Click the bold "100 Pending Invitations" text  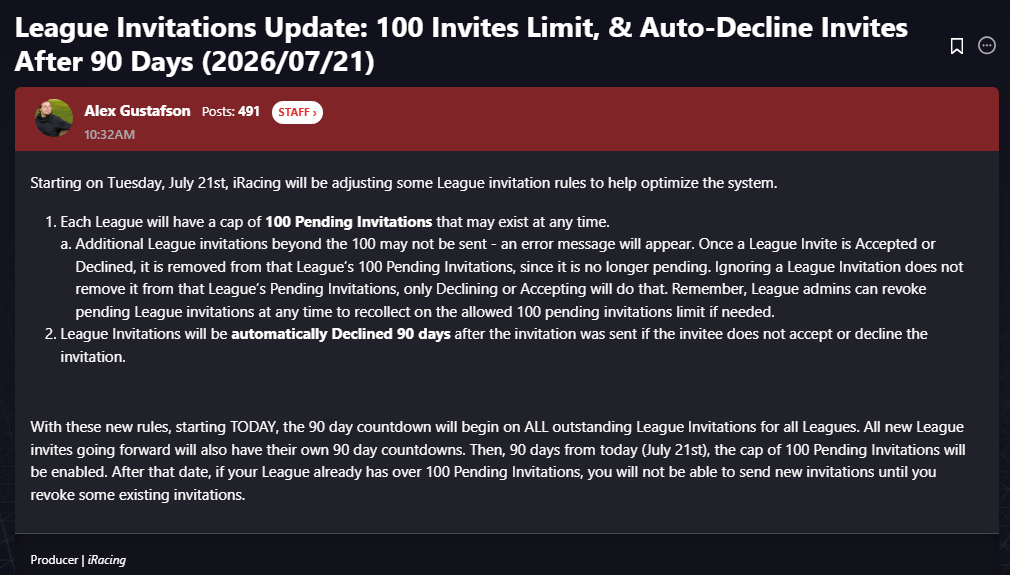click(x=348, y=222)
